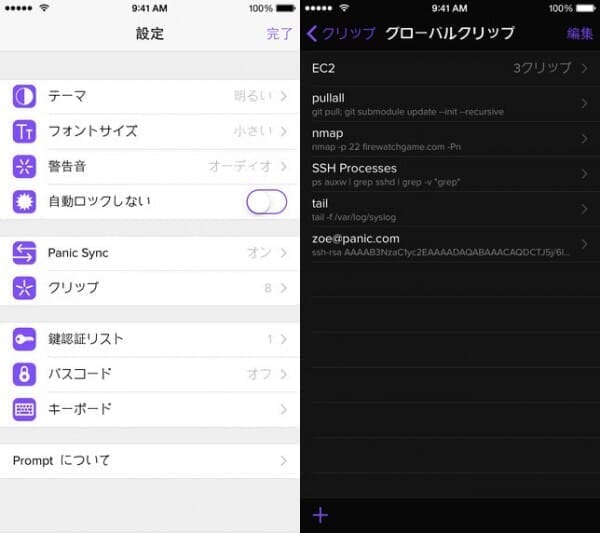Screen dimensions: 600x533
Task: Open the nmap clip
Action: tap(450, 139)
